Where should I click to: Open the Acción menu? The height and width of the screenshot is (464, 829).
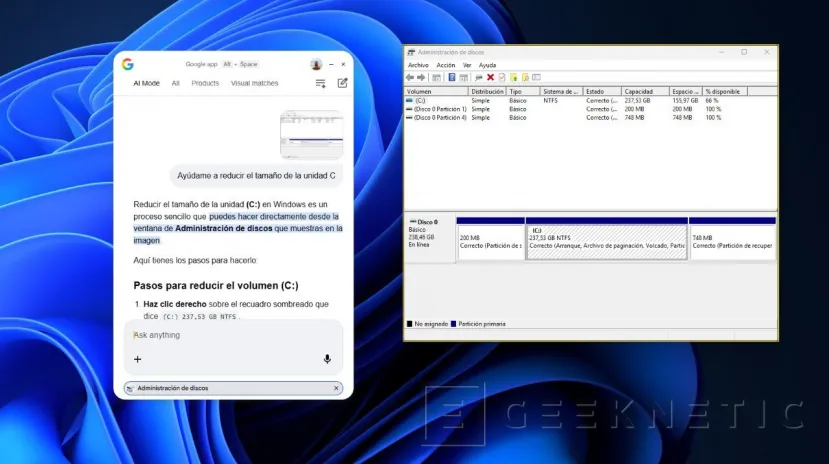point(446,66)
